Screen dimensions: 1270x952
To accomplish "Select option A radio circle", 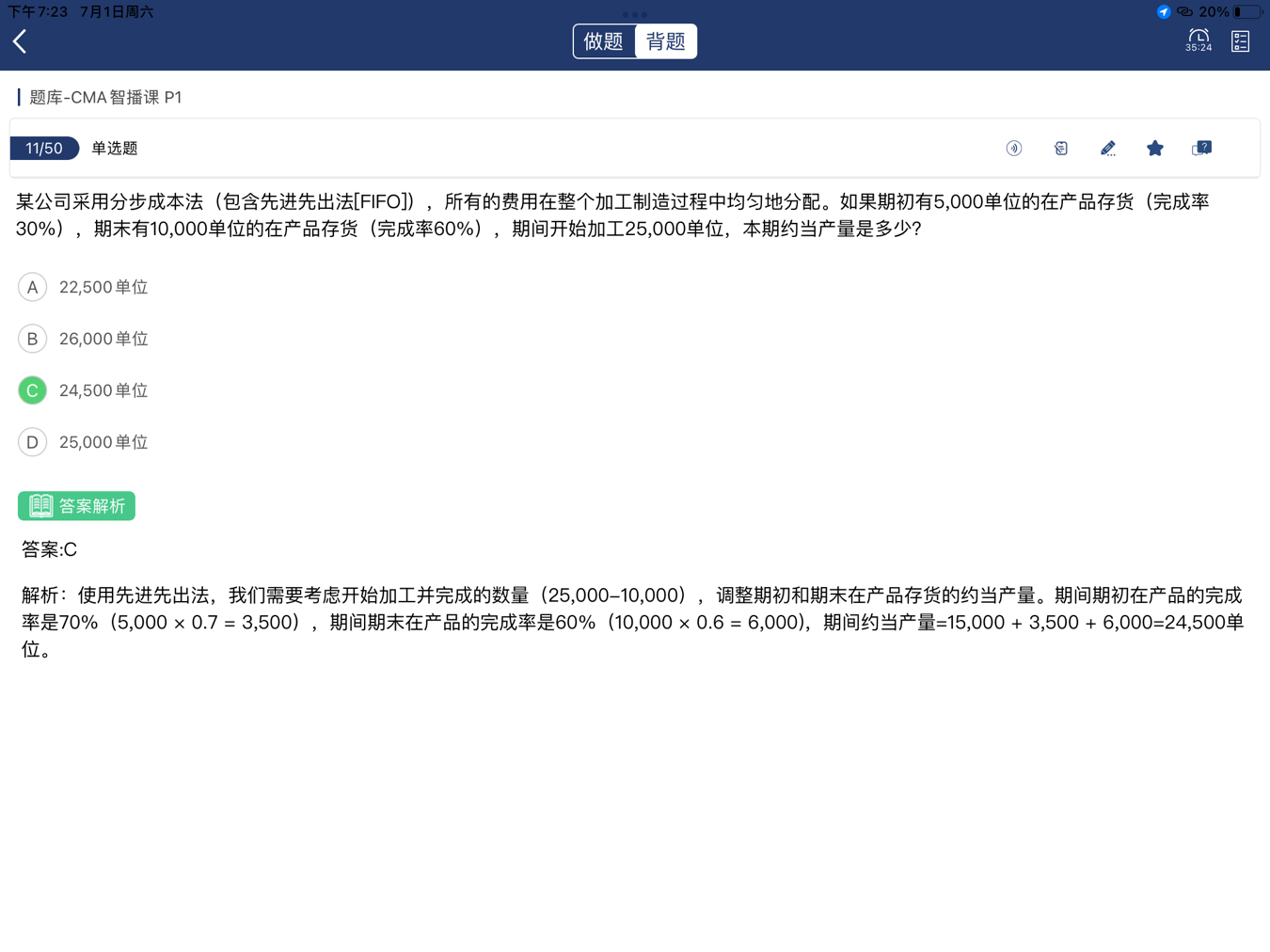I will [33, 287].
